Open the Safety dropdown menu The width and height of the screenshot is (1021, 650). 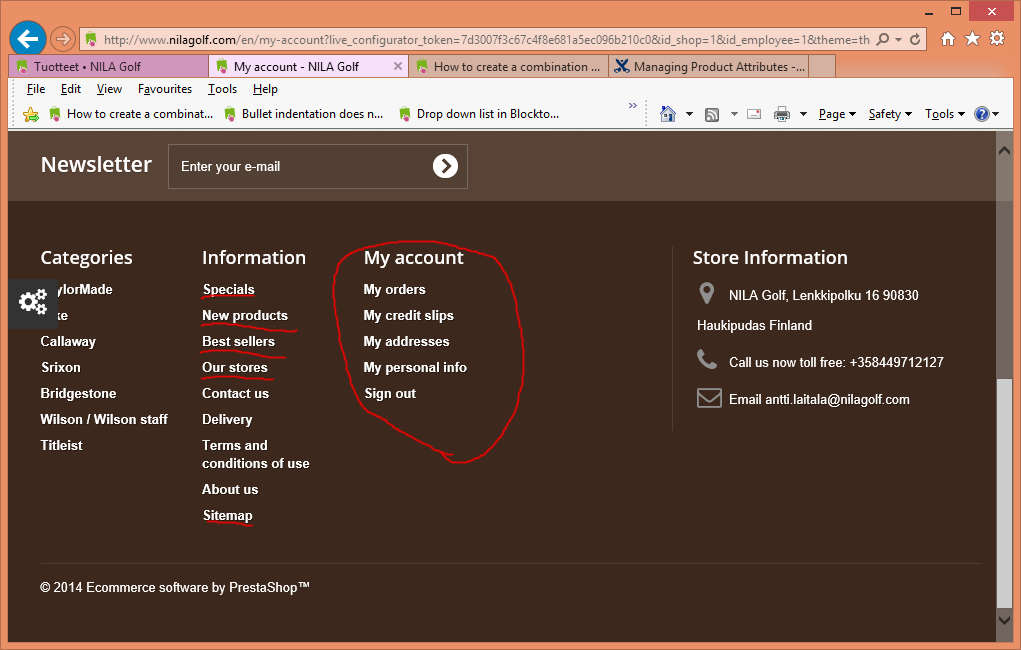889,114
